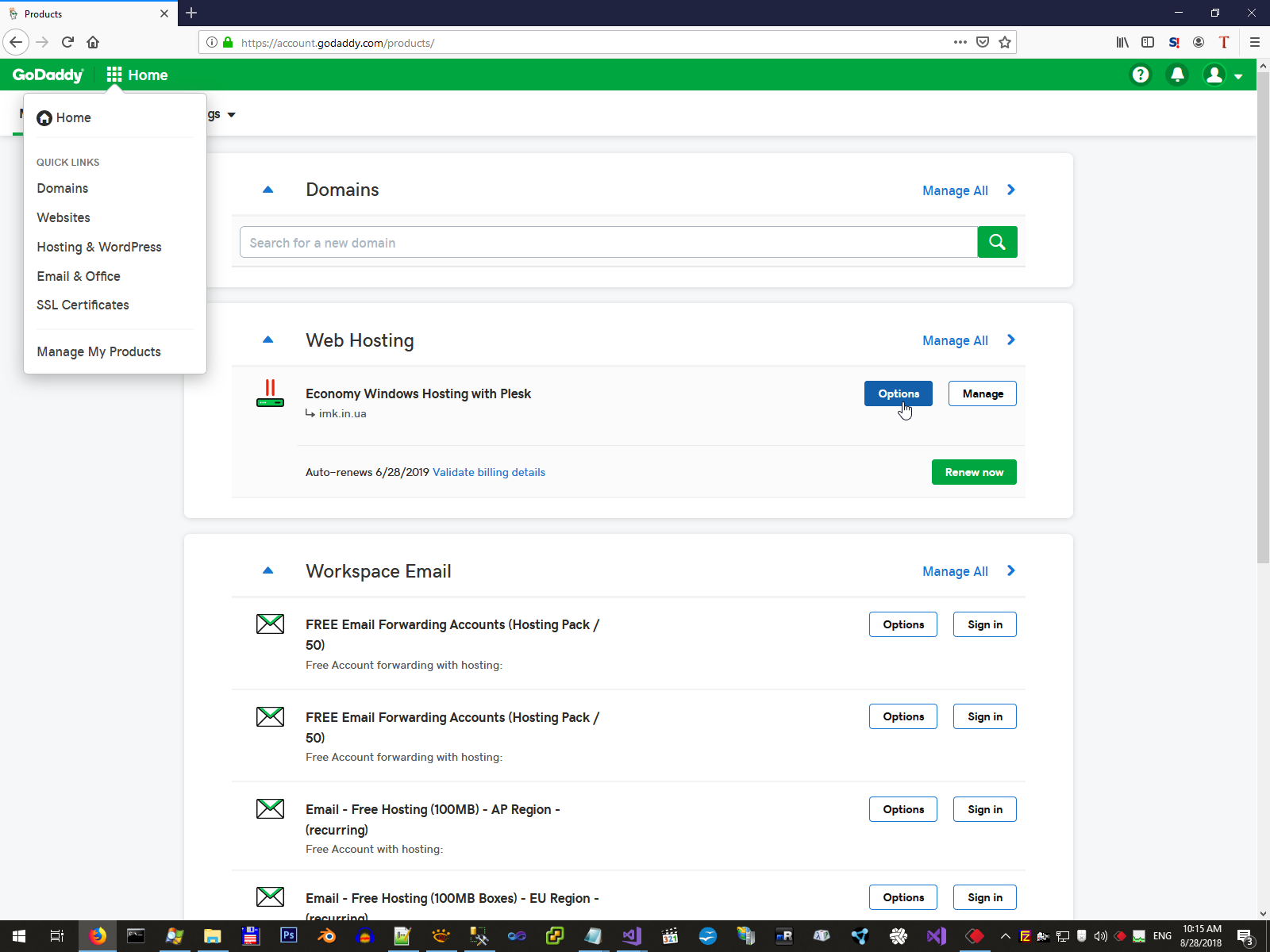Click Manage All for Workspace Email
This screenshot has width=1270, height=952.
coord(955,571)
